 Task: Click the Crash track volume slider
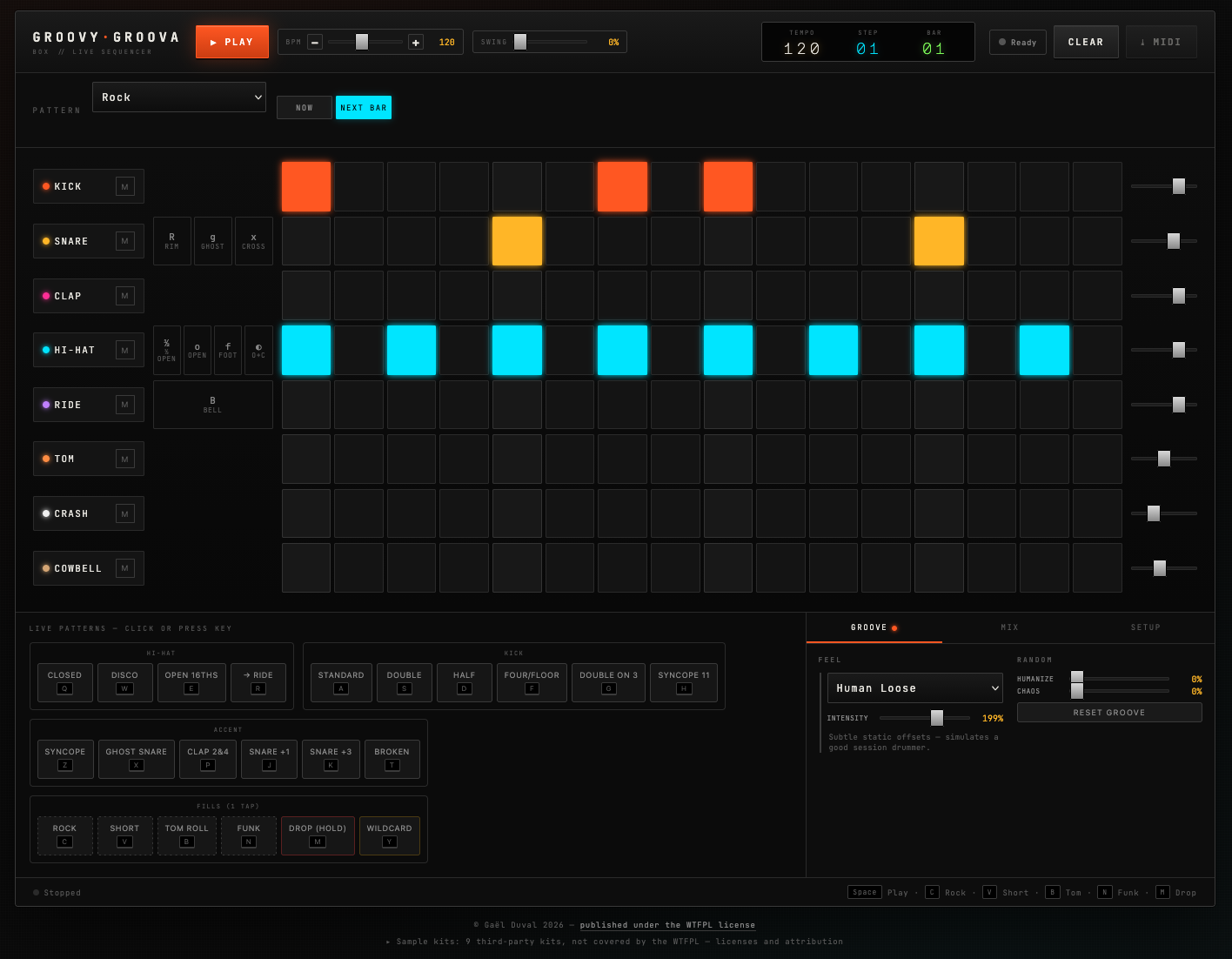point(1164,513)
